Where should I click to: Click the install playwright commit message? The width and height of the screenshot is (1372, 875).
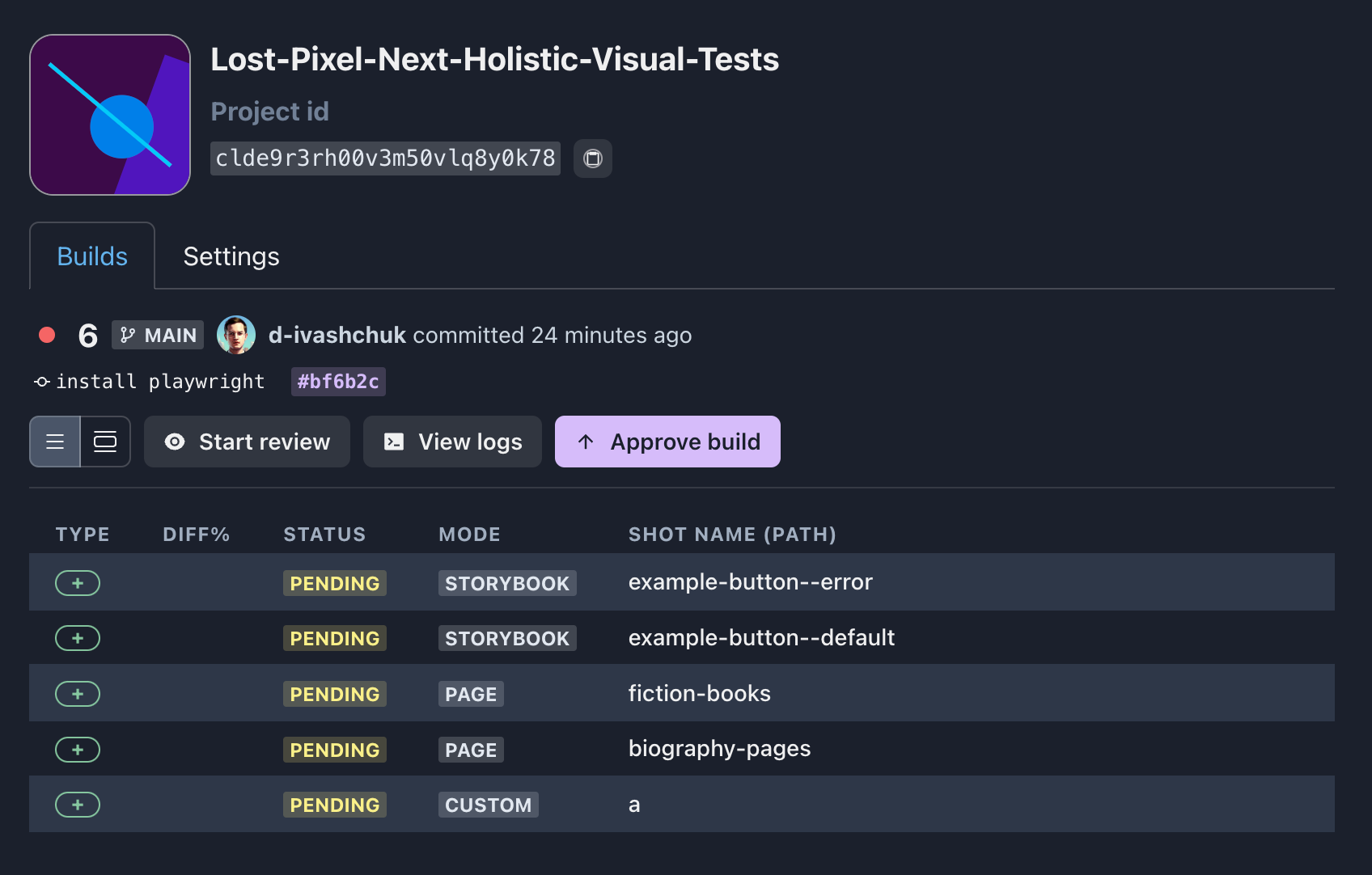[x=160, y=382]
